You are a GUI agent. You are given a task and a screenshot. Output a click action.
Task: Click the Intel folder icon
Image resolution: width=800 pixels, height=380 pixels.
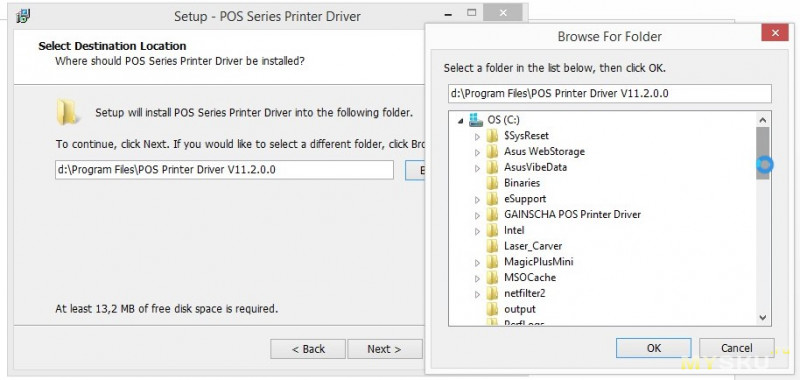[x=492, y=230]
